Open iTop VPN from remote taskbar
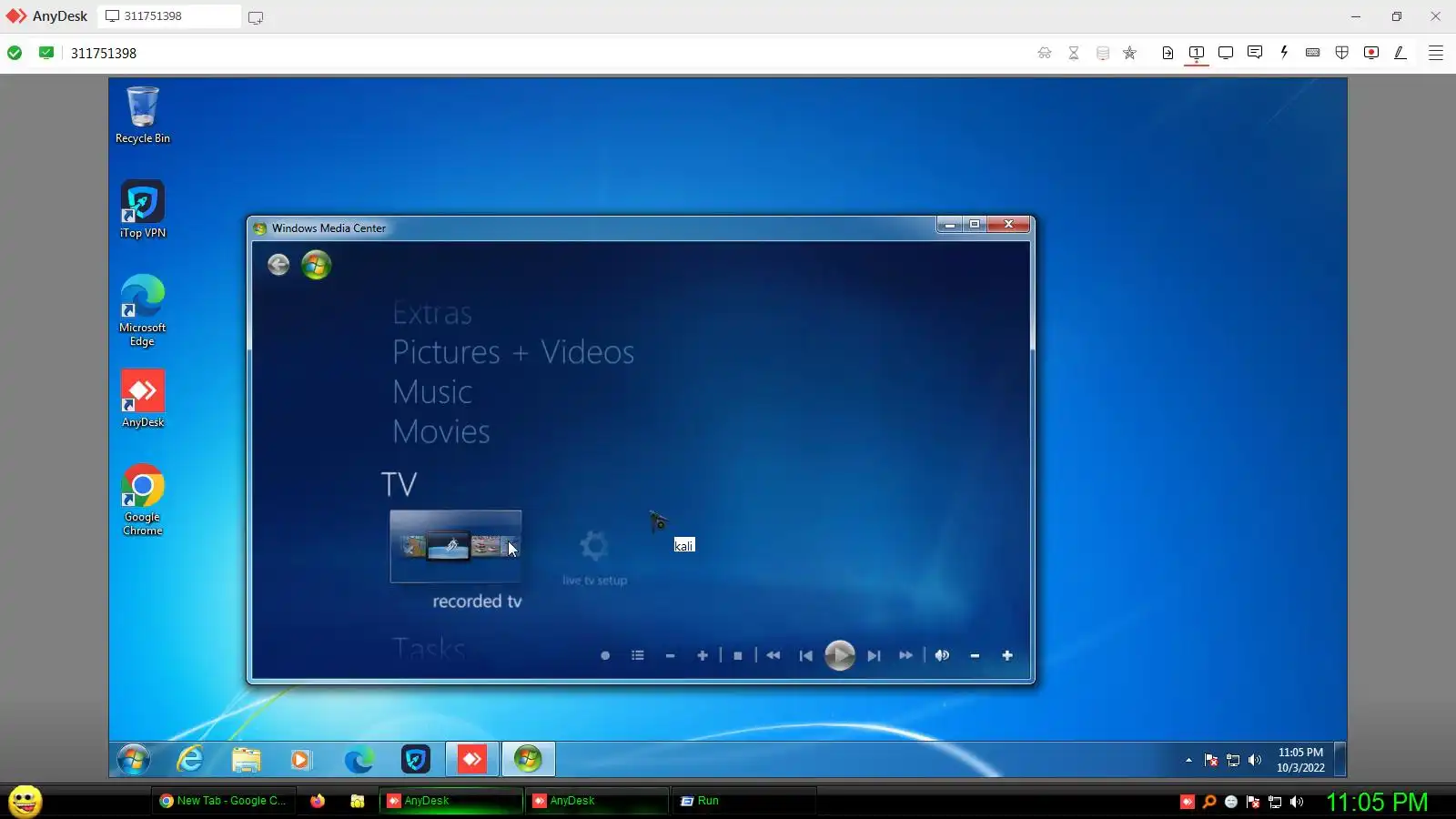The image size is (1456, 819). [x=416, y=759]
